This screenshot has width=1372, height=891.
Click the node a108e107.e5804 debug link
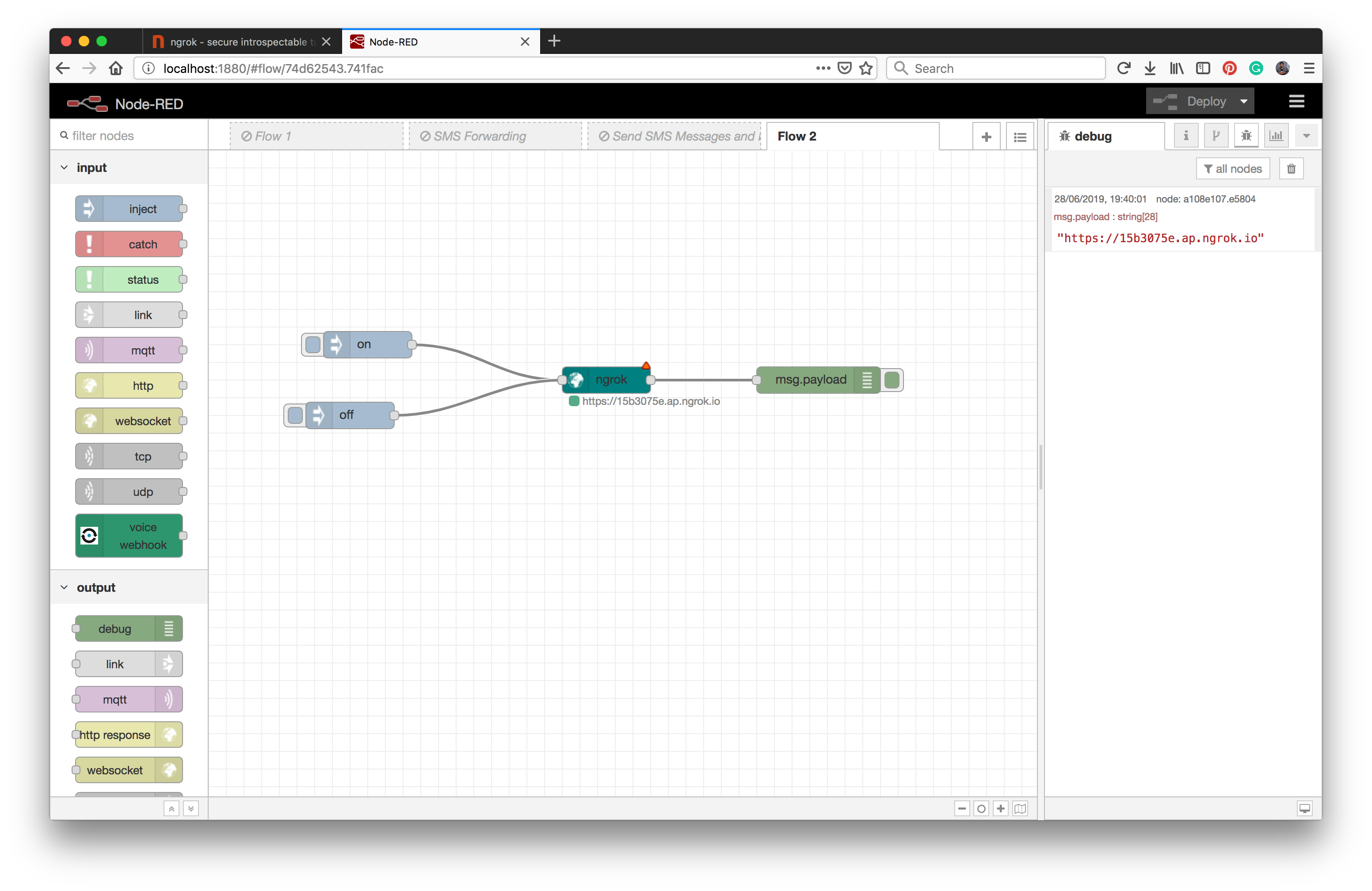click(1205, 199)
